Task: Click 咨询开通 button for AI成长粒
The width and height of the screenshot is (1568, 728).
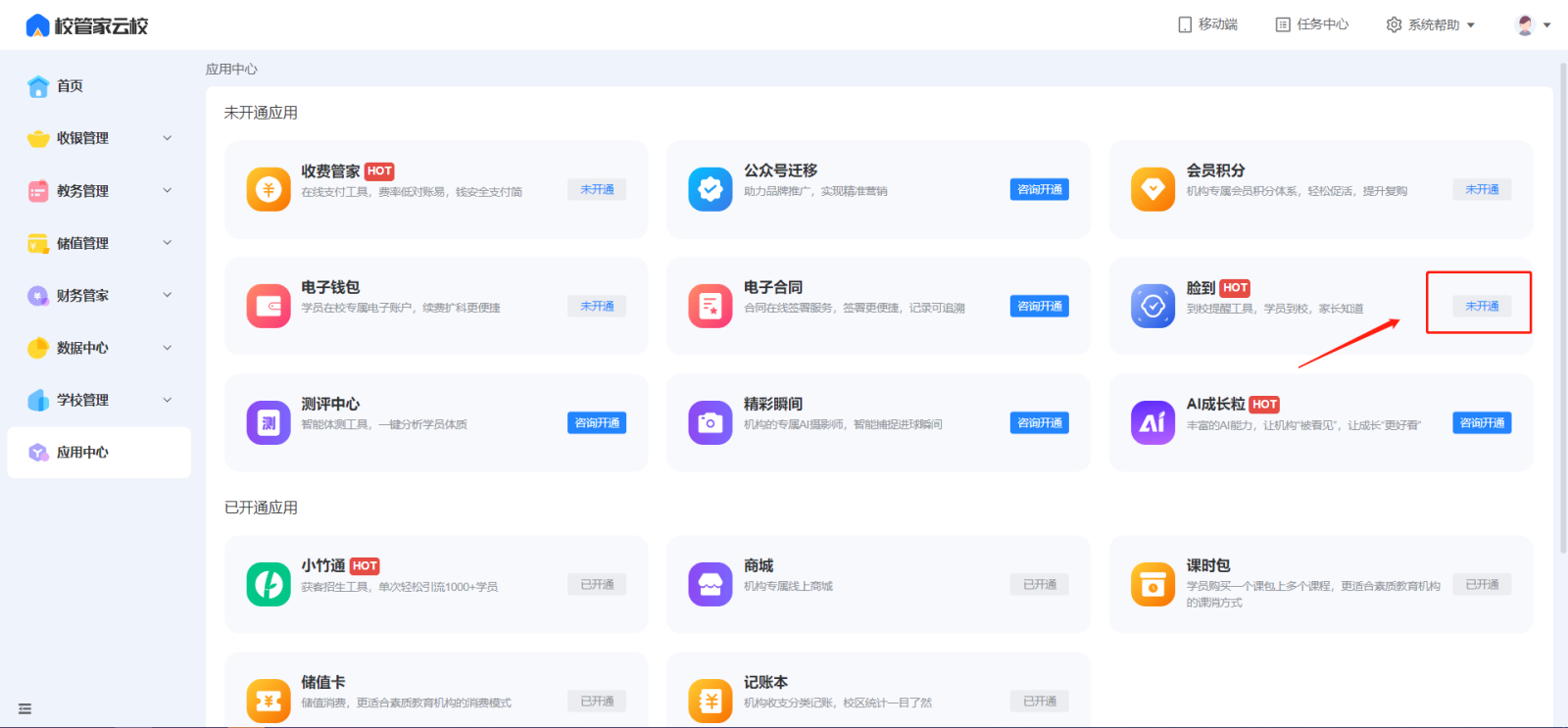Action: [x=1482, y=422]
